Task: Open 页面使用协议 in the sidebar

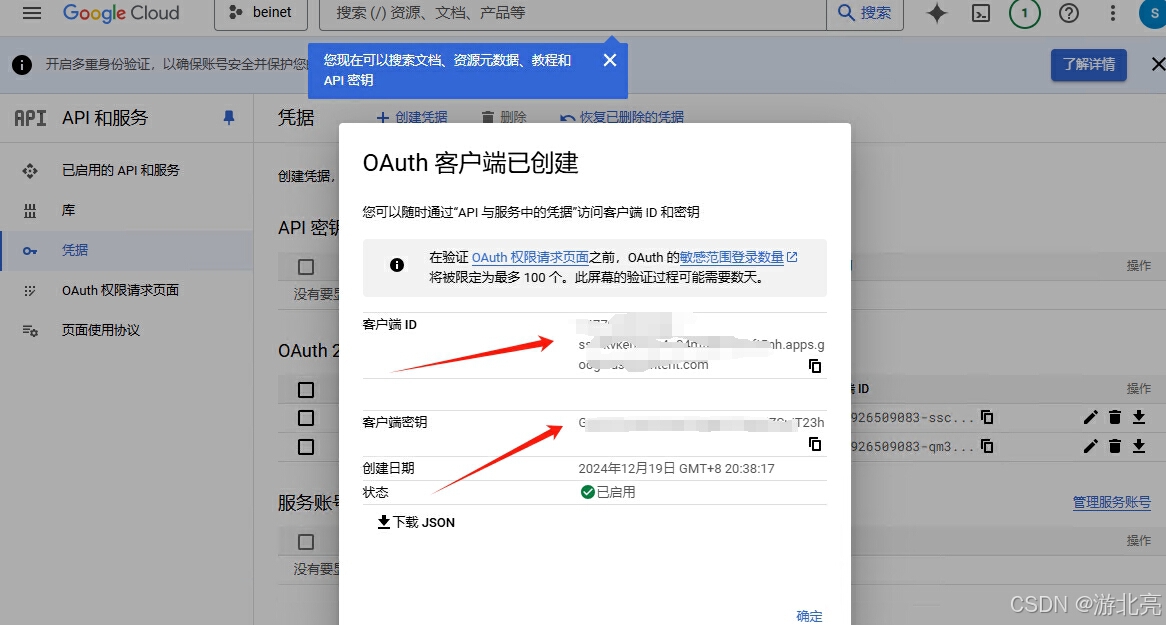Action: [127, 330]
